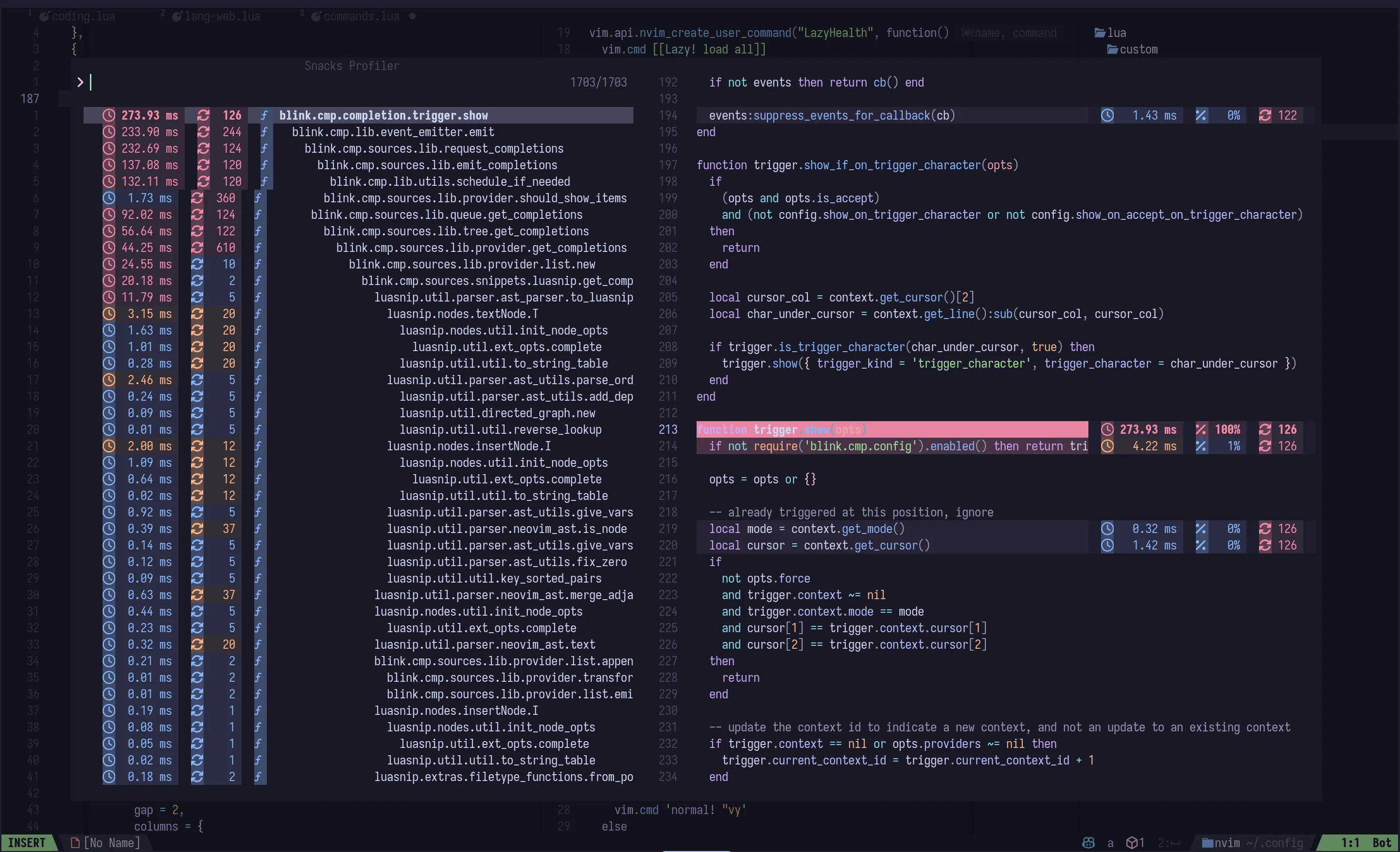
Task: Click clock icon beside 273.93 ms profiler row
Action: coord(108,115)
